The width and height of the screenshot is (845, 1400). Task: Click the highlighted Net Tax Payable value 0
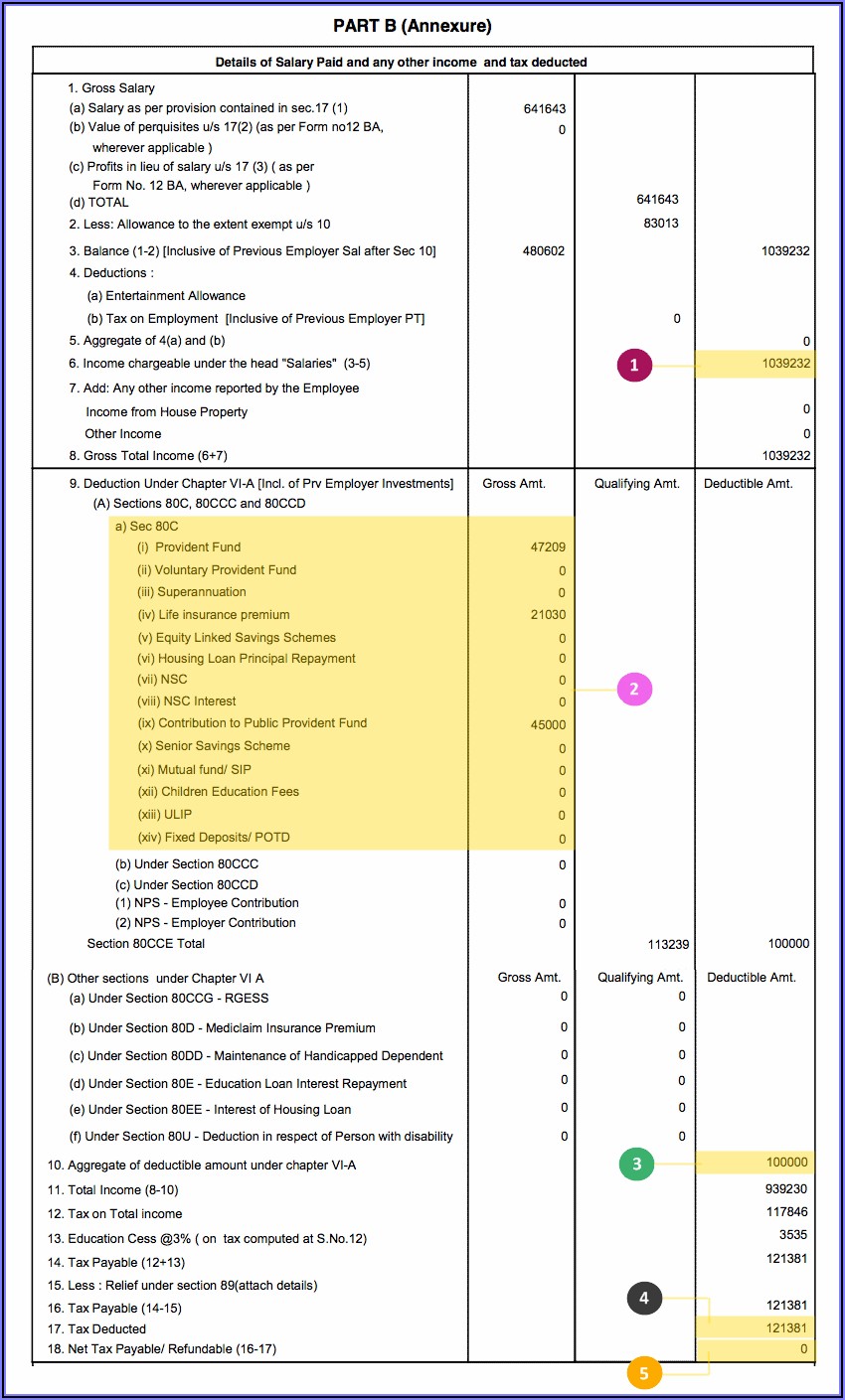804,1349
